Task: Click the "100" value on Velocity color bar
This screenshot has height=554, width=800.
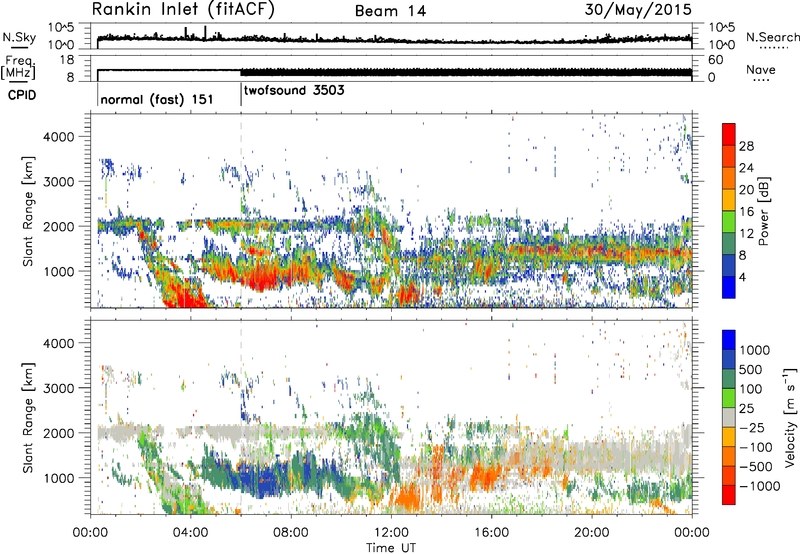Action: (x=751, y=389)
